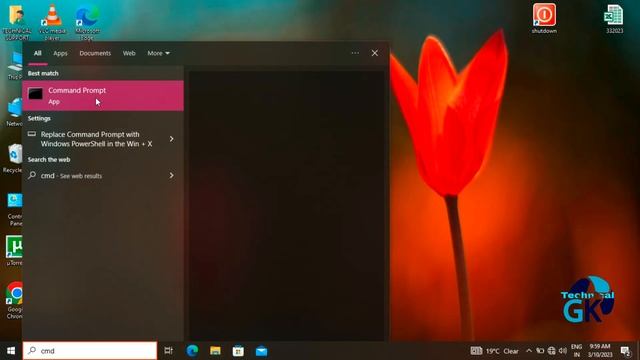Close the search panel with X

[375, 53]
